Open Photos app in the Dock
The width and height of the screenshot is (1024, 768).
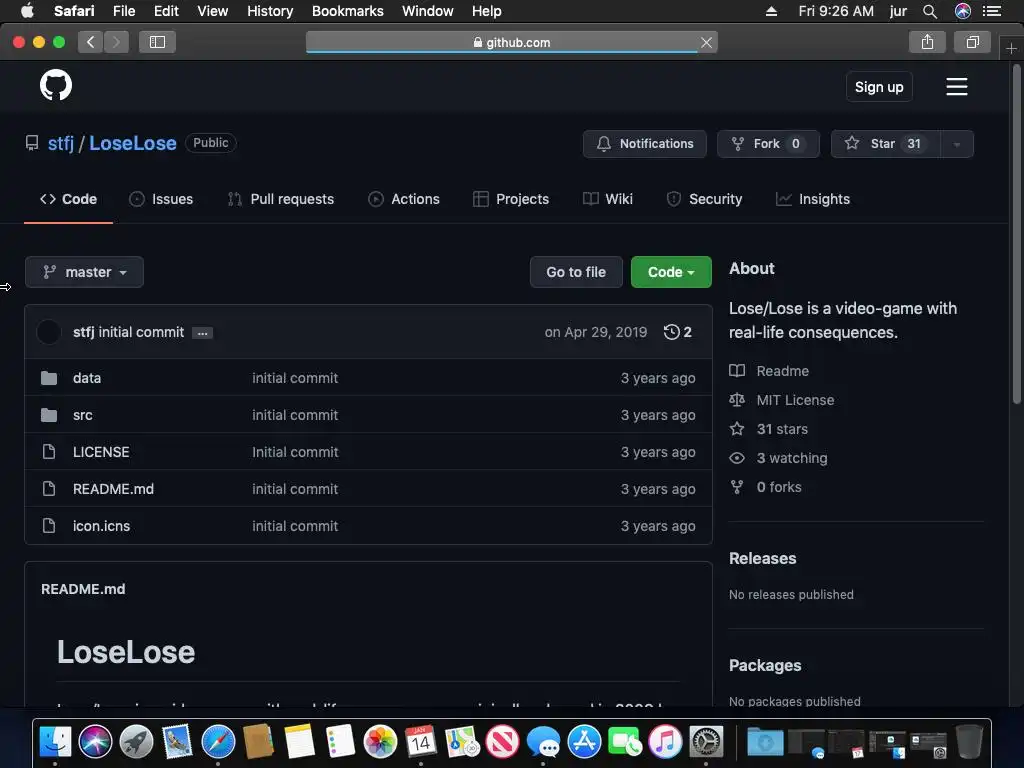pyautogui.click(x=380, y=742)
